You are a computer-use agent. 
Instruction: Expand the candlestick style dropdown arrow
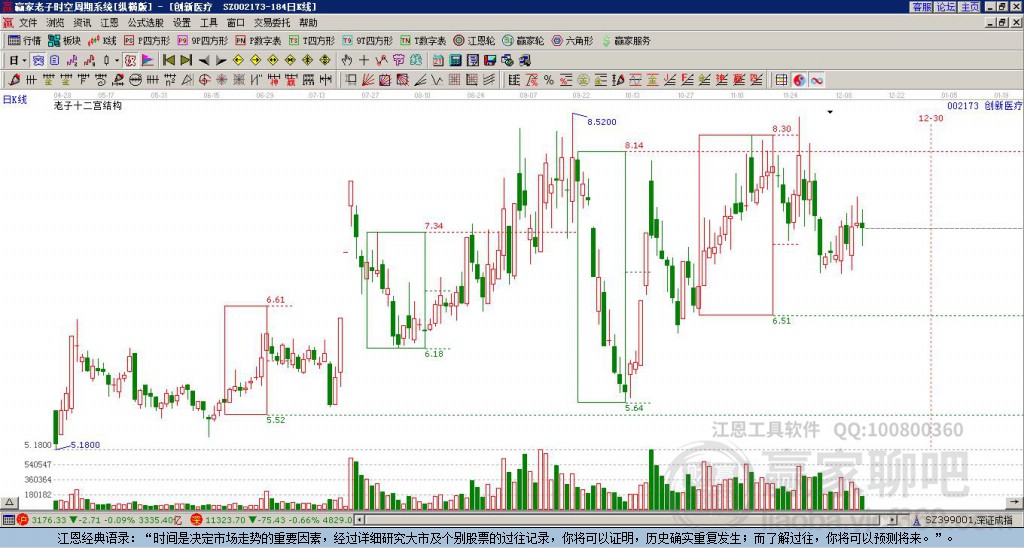tap(117, 61)
